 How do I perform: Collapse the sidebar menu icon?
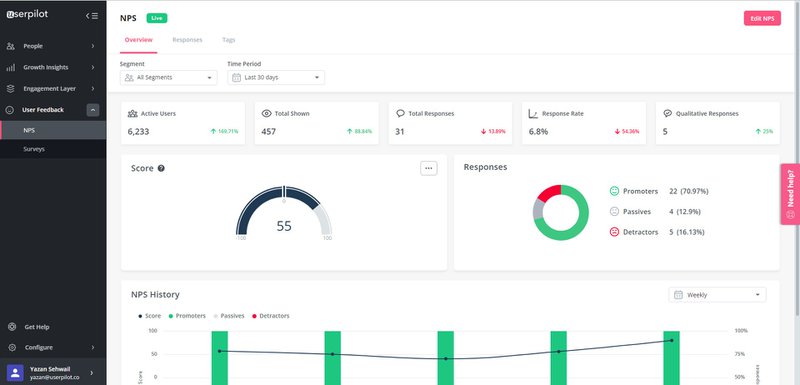click(x=92, y=16)
